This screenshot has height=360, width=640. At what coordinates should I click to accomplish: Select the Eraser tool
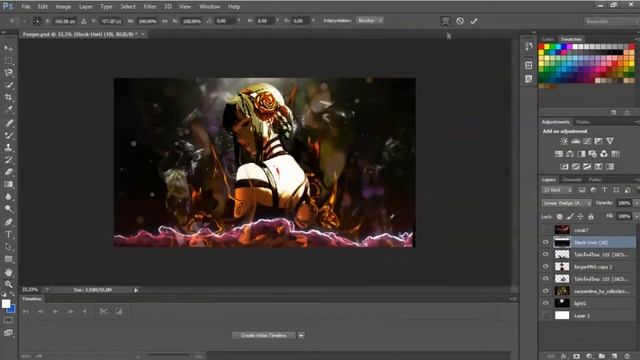8,172
